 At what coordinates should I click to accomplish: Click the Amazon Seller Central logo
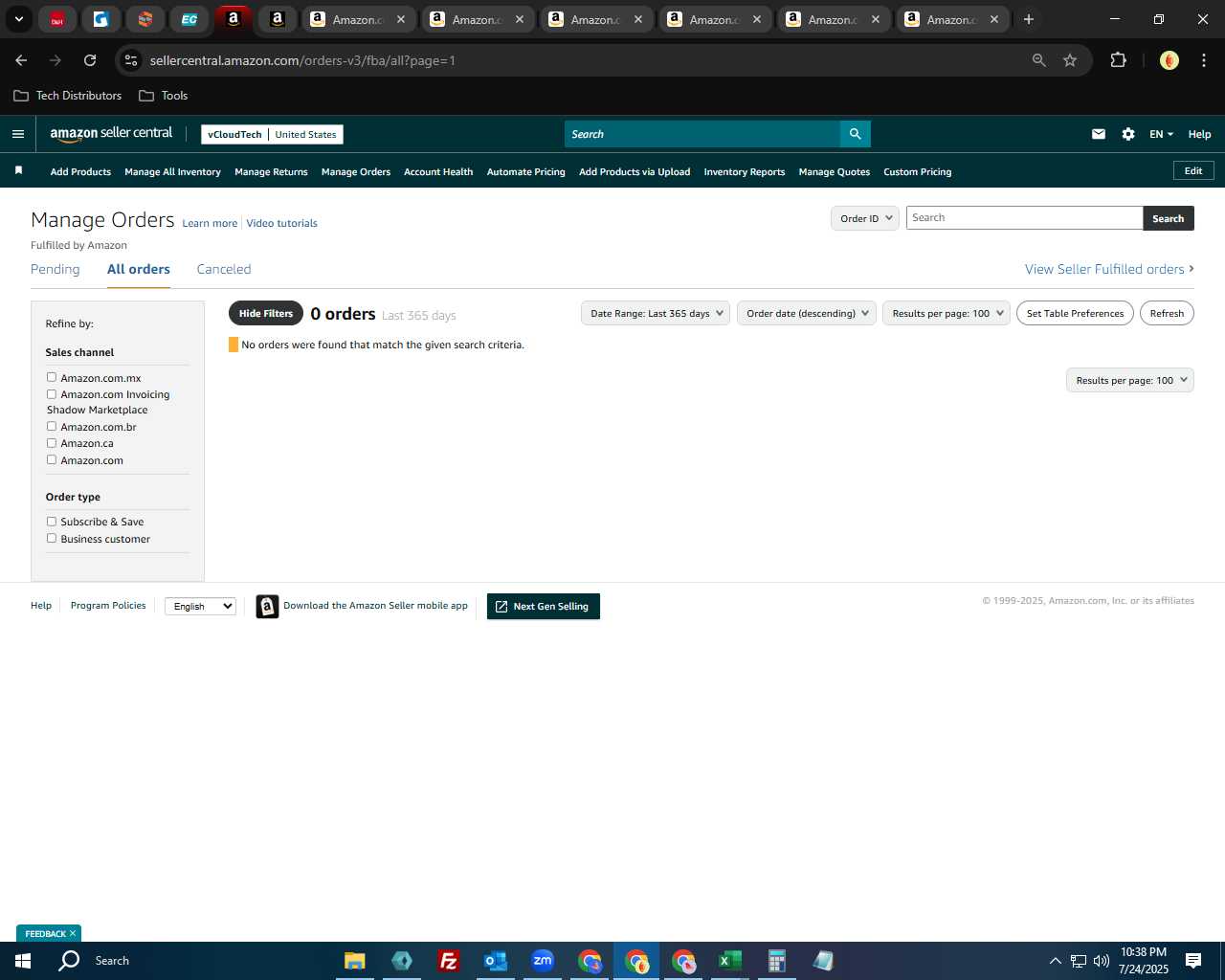[111, 134]
